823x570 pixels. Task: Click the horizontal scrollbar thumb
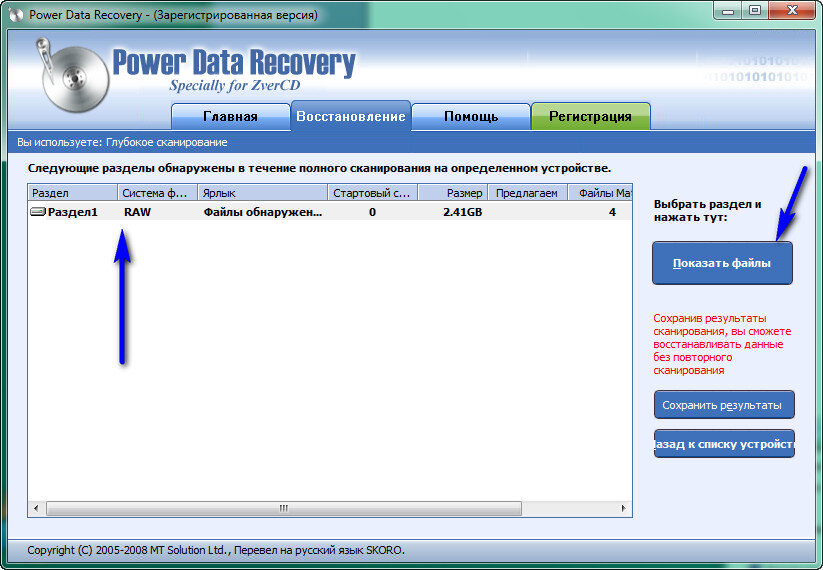pos(284,508)
